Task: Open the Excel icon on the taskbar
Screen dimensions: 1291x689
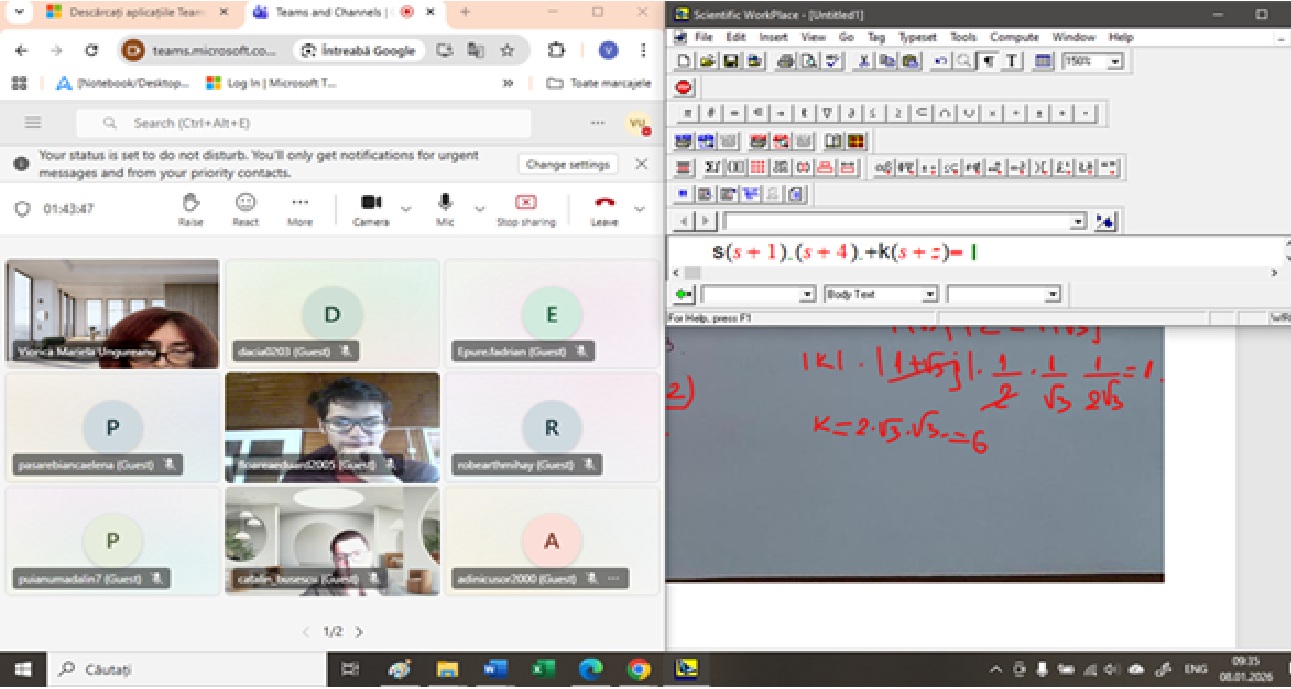Action: [x=543, y=669]
